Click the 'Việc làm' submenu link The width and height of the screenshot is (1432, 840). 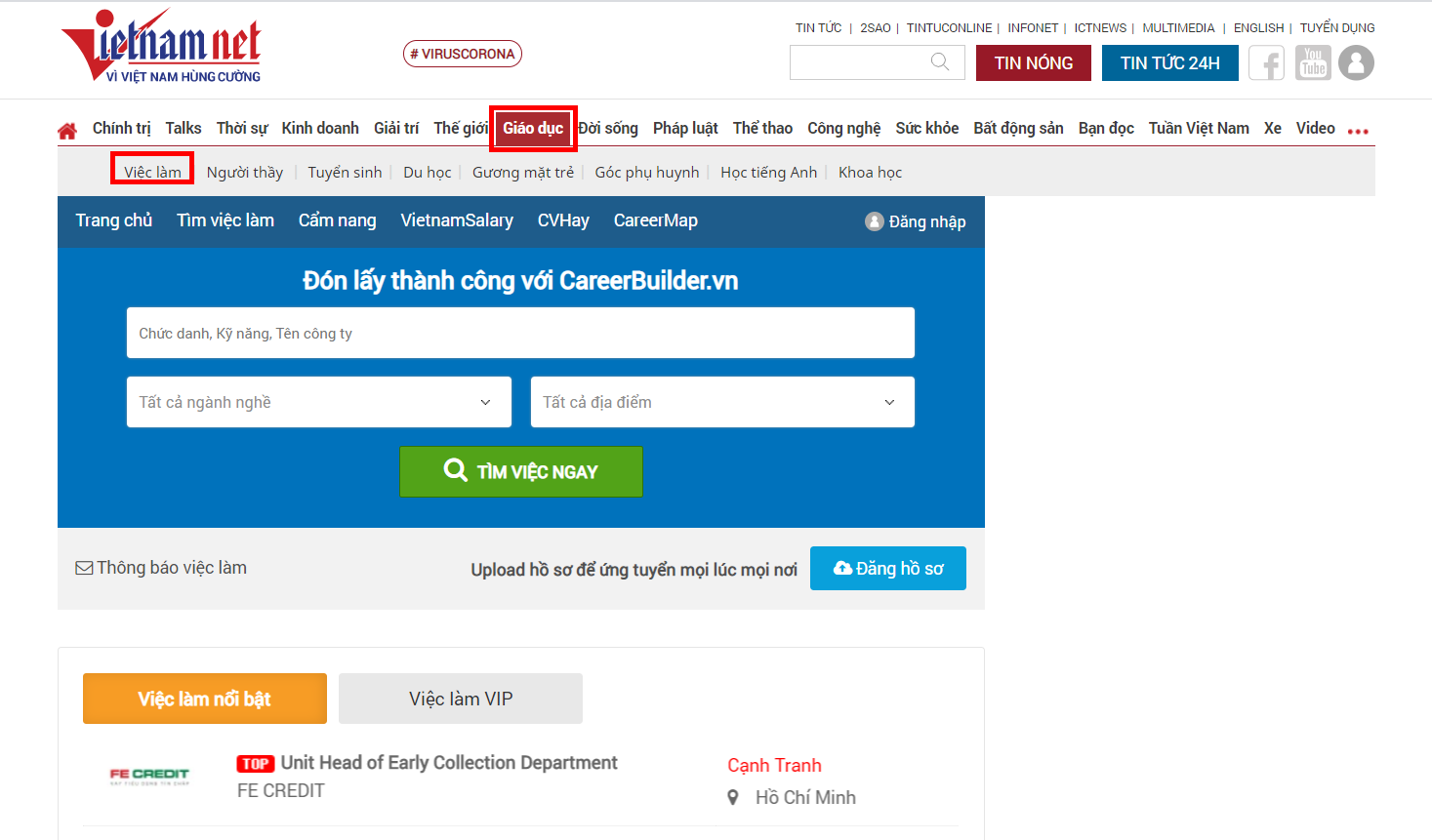152,172
